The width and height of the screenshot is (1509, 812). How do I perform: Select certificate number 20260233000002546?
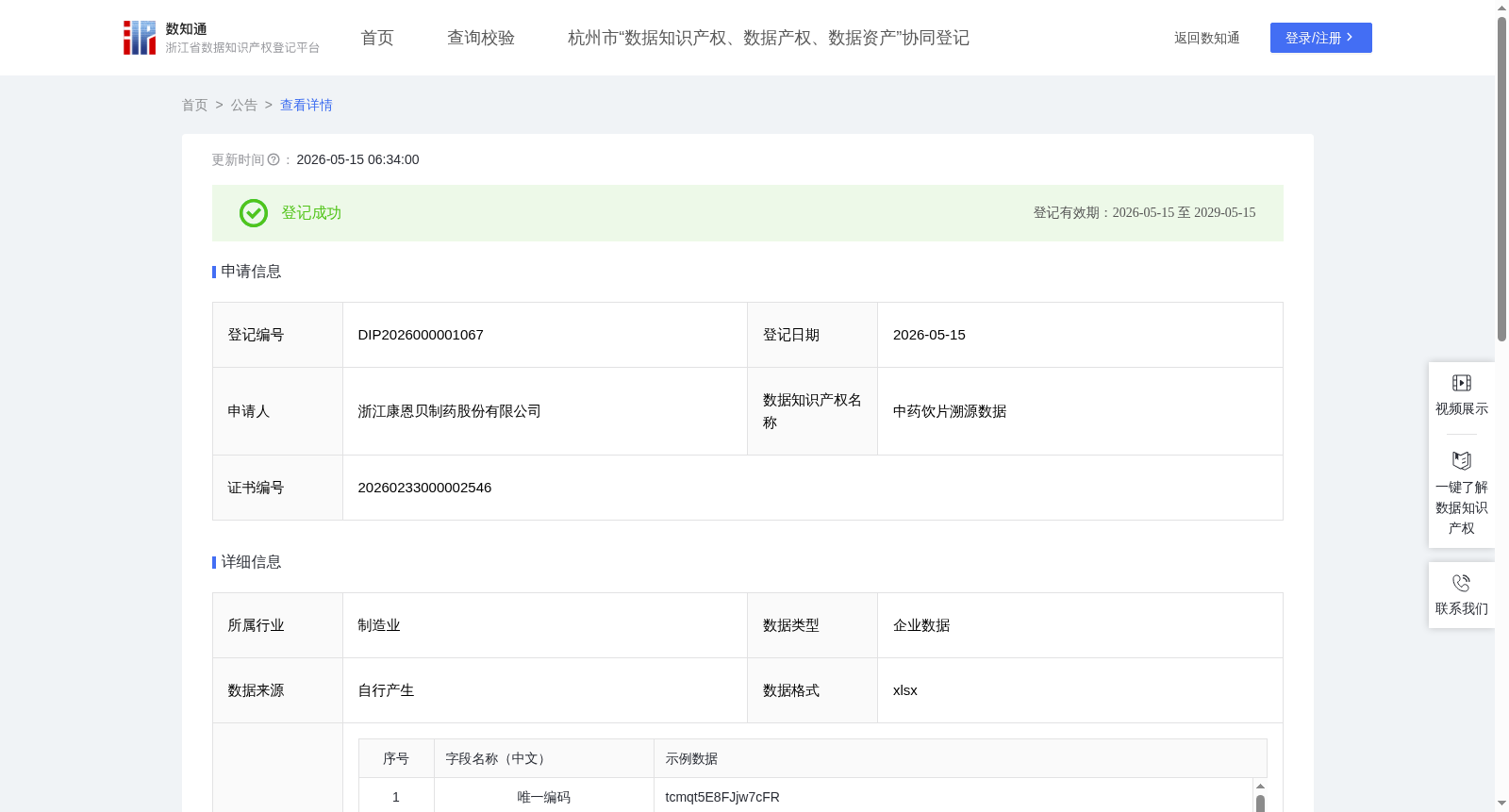[424, 488]
